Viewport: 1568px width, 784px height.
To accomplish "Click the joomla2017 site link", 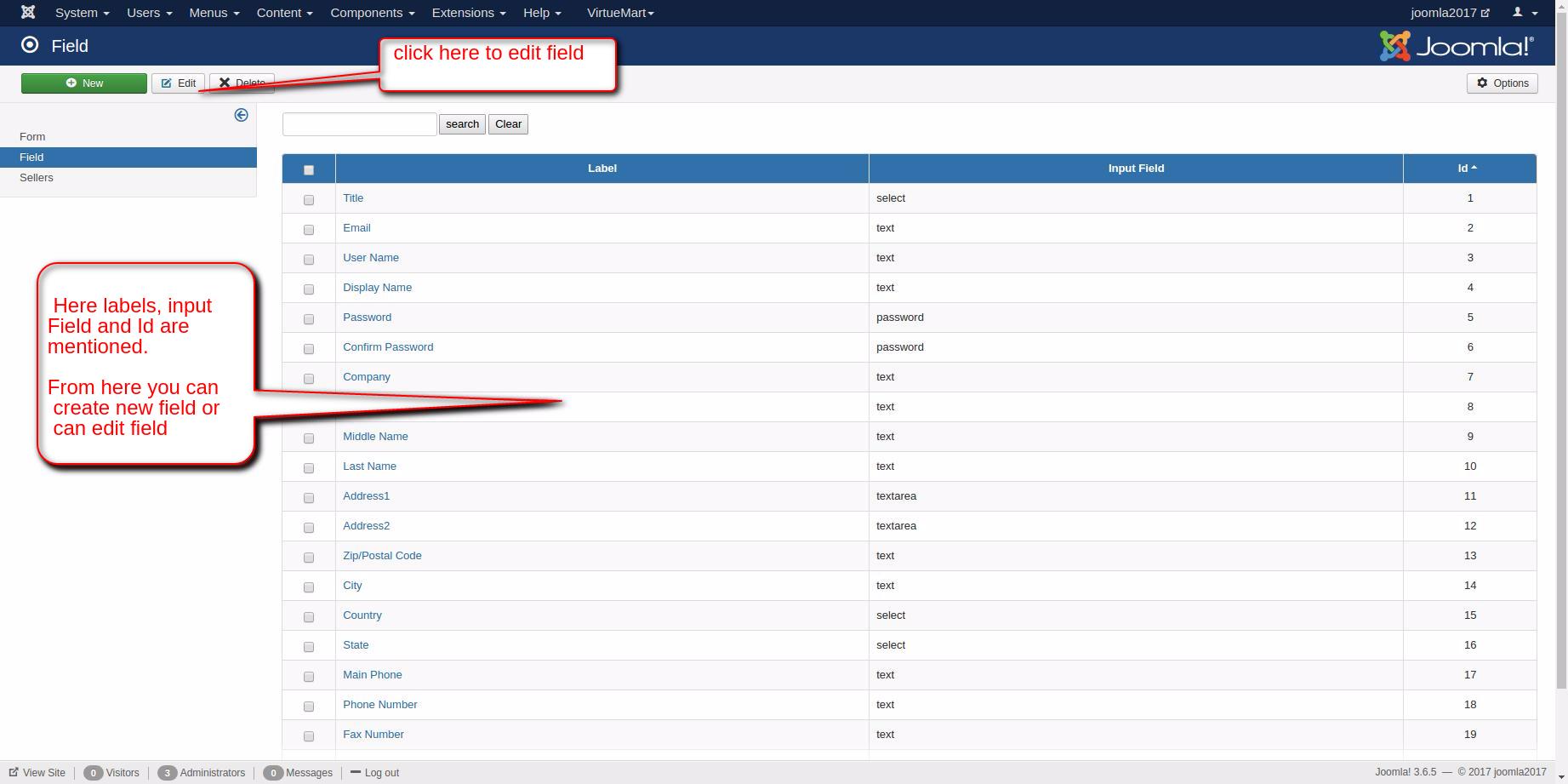I will click(1450, 13).
